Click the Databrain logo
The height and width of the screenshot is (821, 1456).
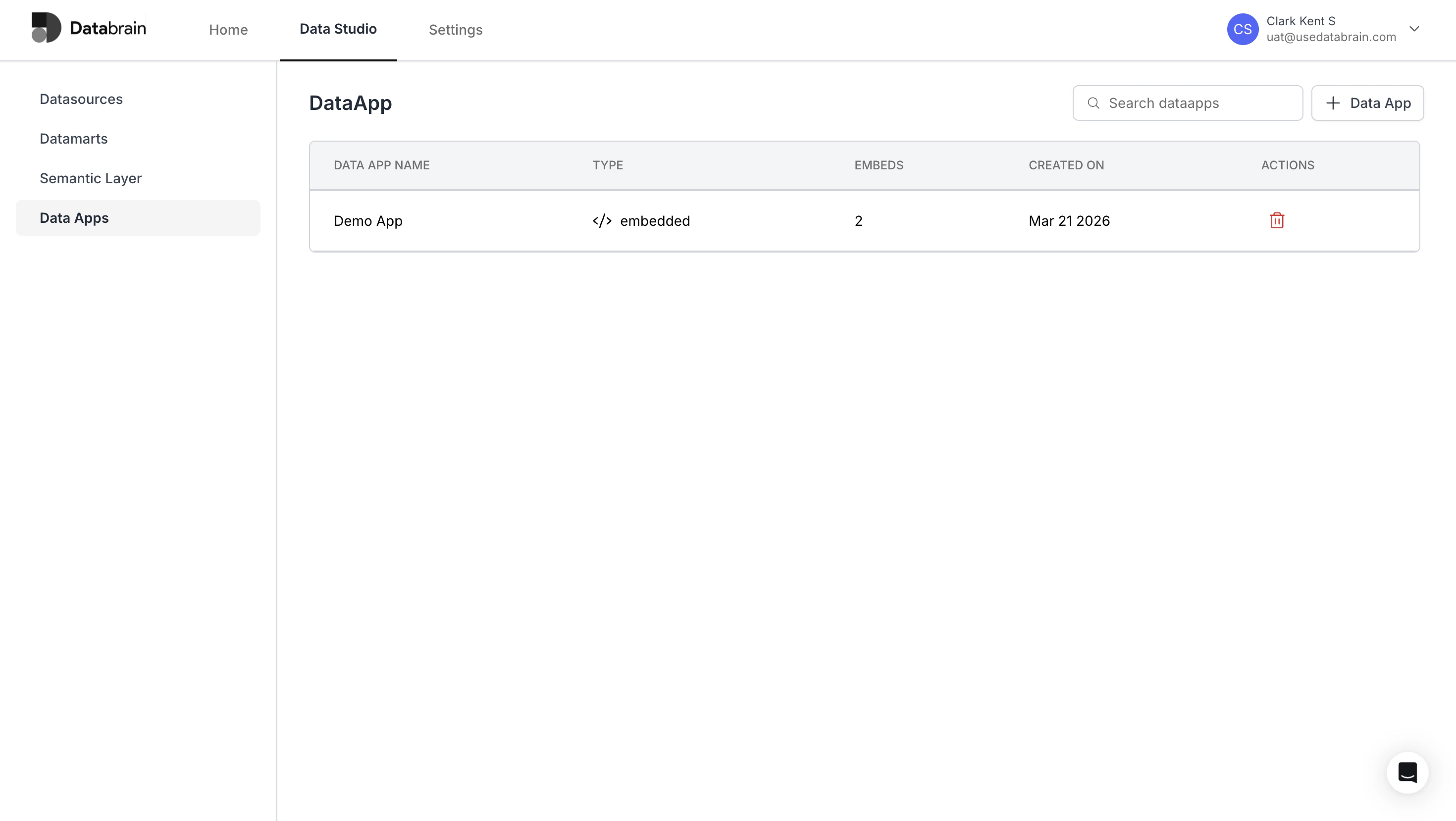click(88, 27)
